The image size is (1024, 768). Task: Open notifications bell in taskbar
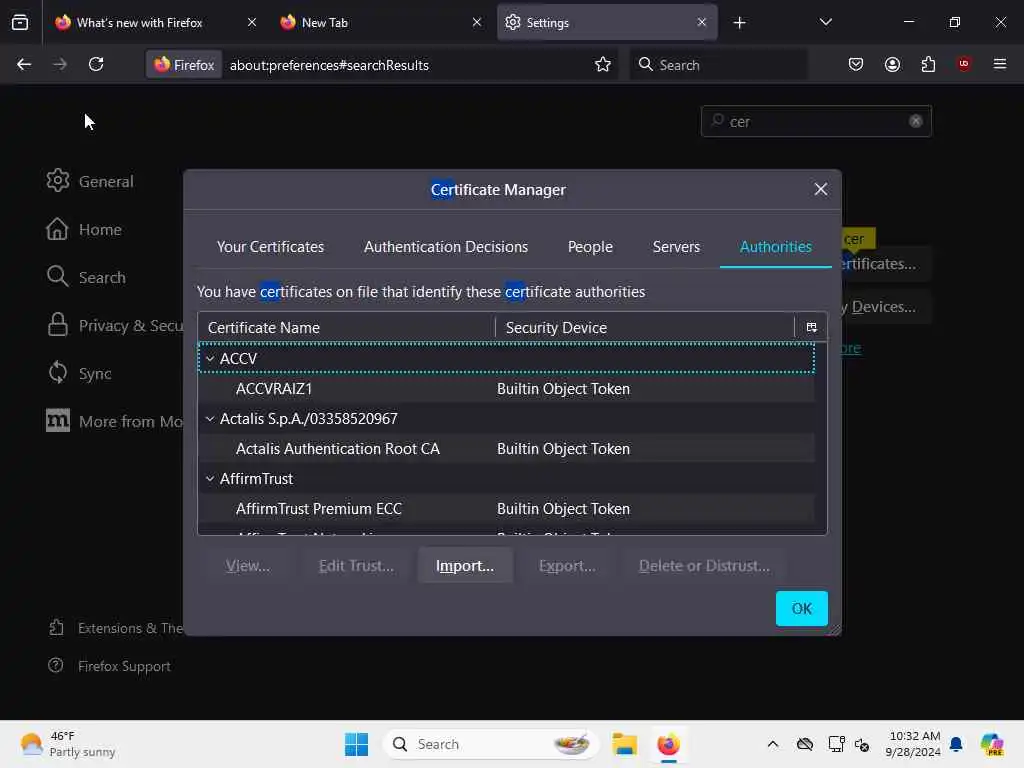(956, 744)
